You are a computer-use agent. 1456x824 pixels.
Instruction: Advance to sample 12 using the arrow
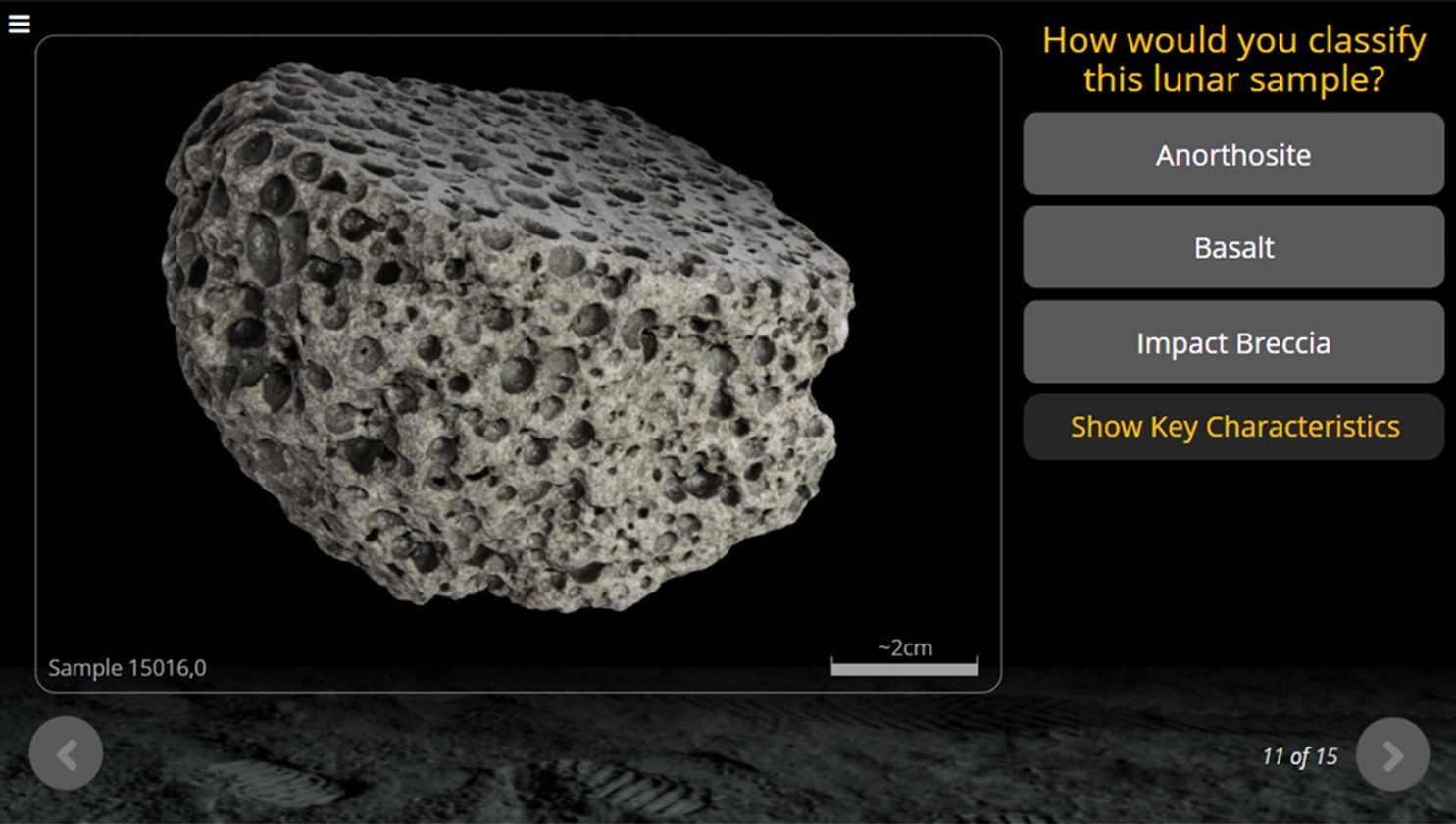1391,752
